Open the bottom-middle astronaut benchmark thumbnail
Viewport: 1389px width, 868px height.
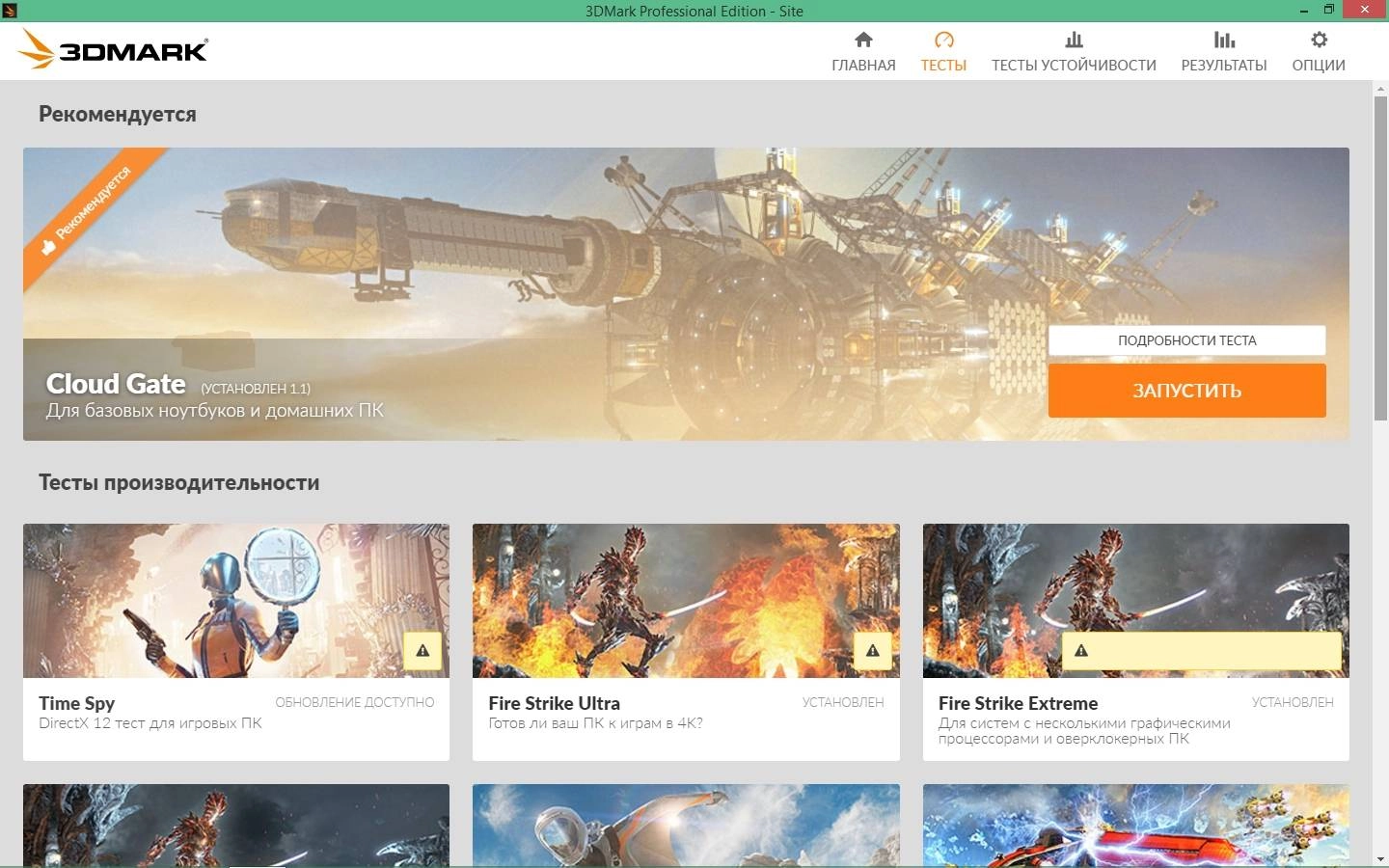[686, 825]
